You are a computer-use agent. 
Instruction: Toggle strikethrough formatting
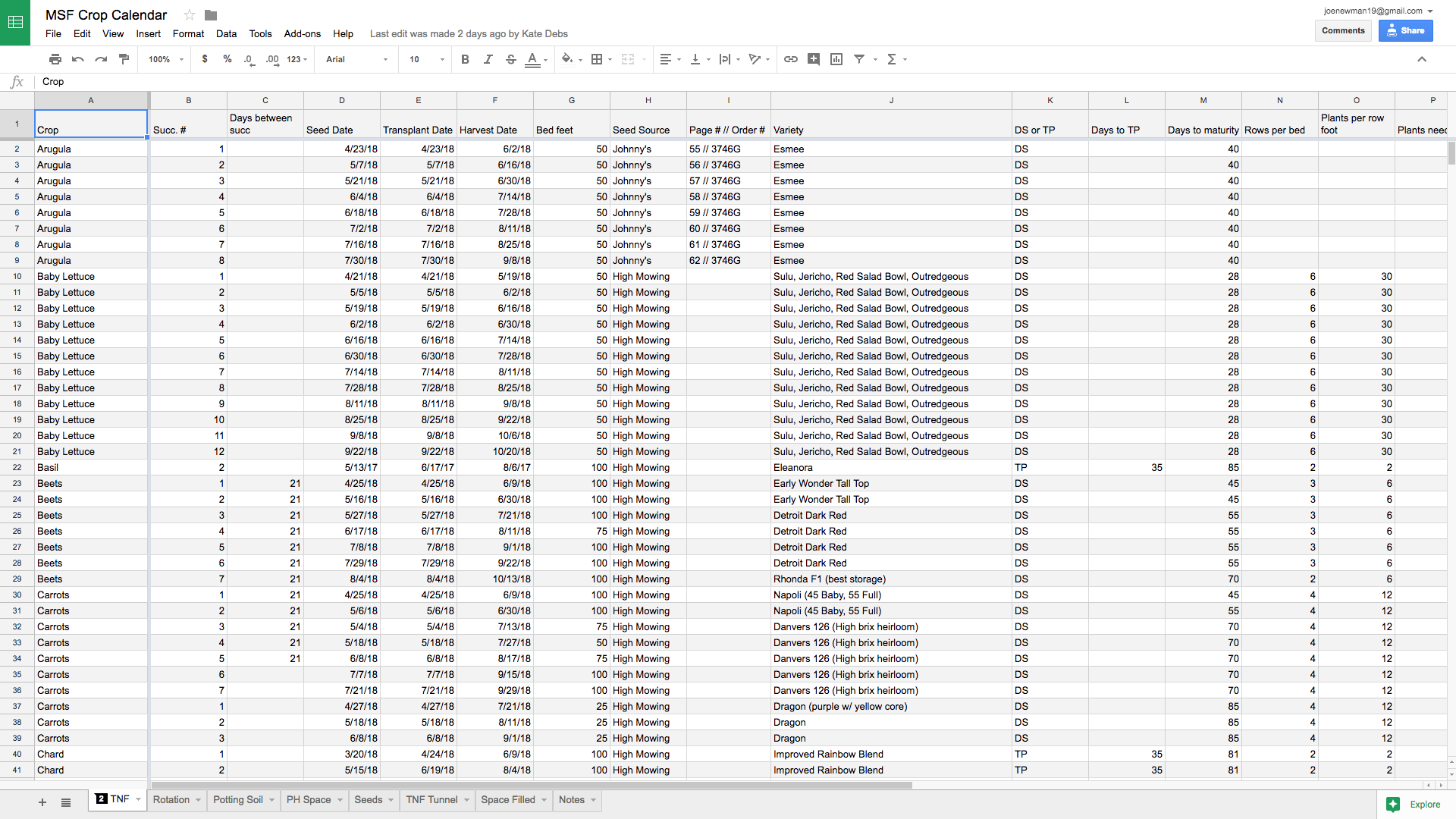click(x=511, y=59)
